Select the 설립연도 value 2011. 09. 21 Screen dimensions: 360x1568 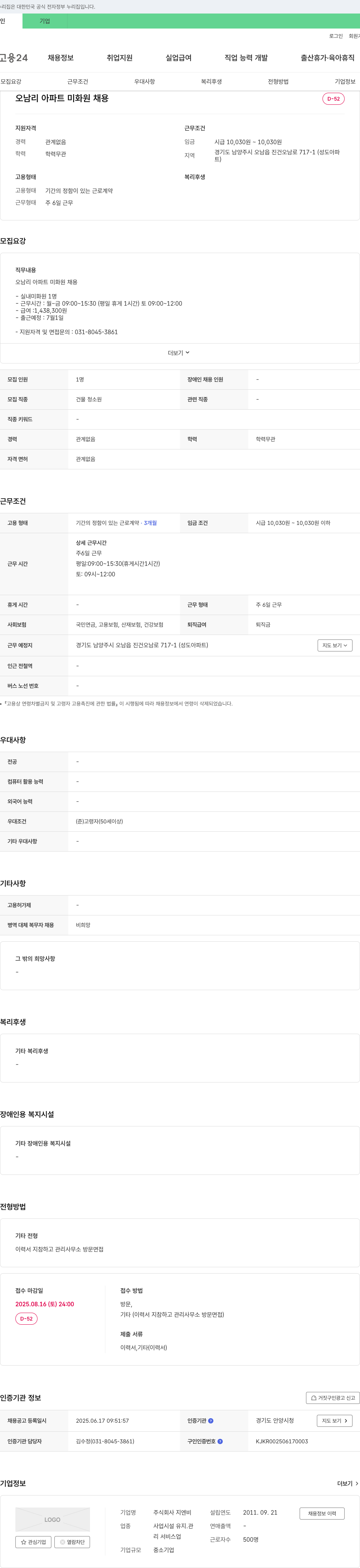(260, 1512)
